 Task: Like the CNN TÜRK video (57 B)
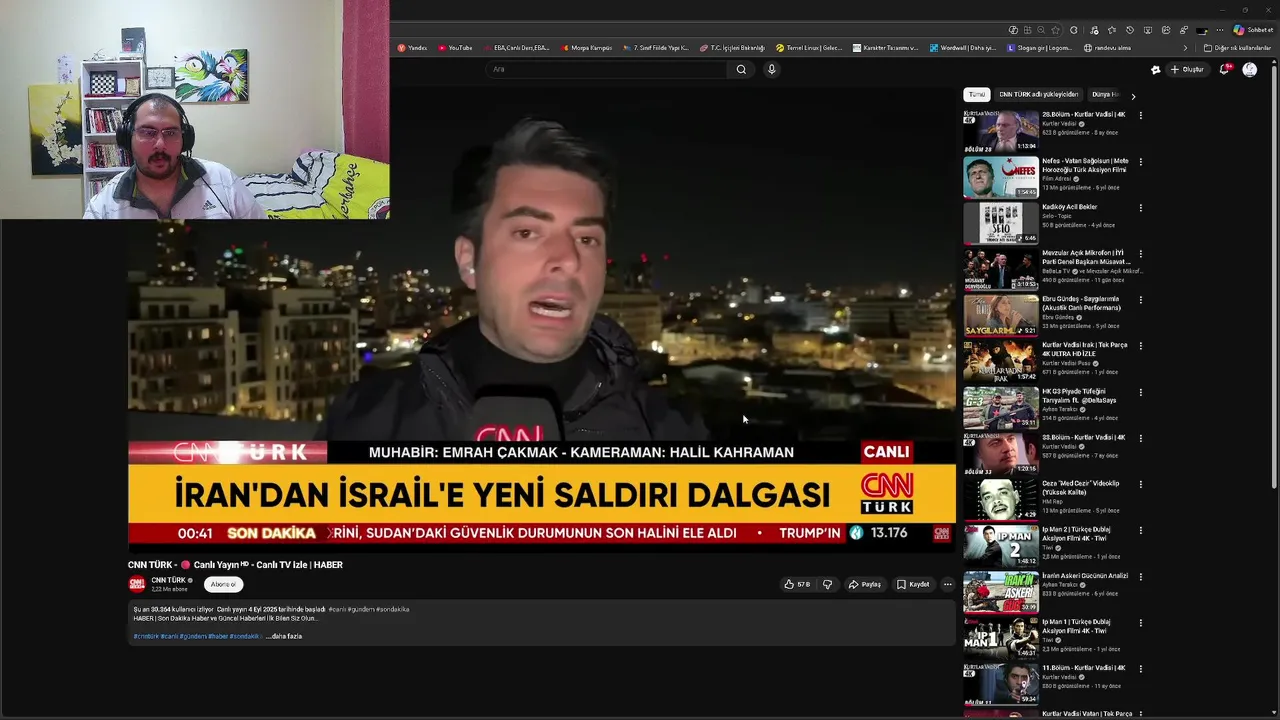[797, 584]
